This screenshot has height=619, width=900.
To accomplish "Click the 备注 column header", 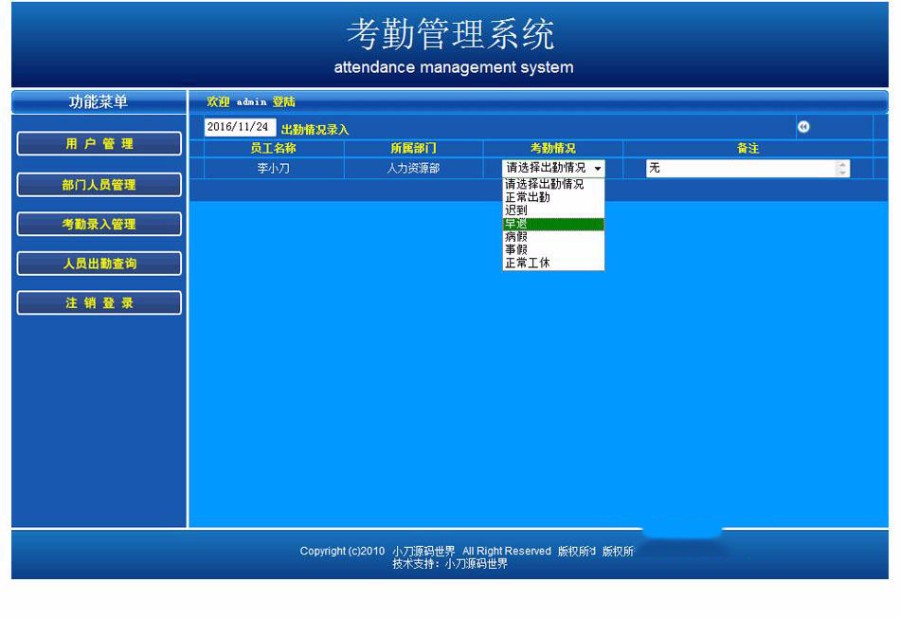I will coord(747,148).
